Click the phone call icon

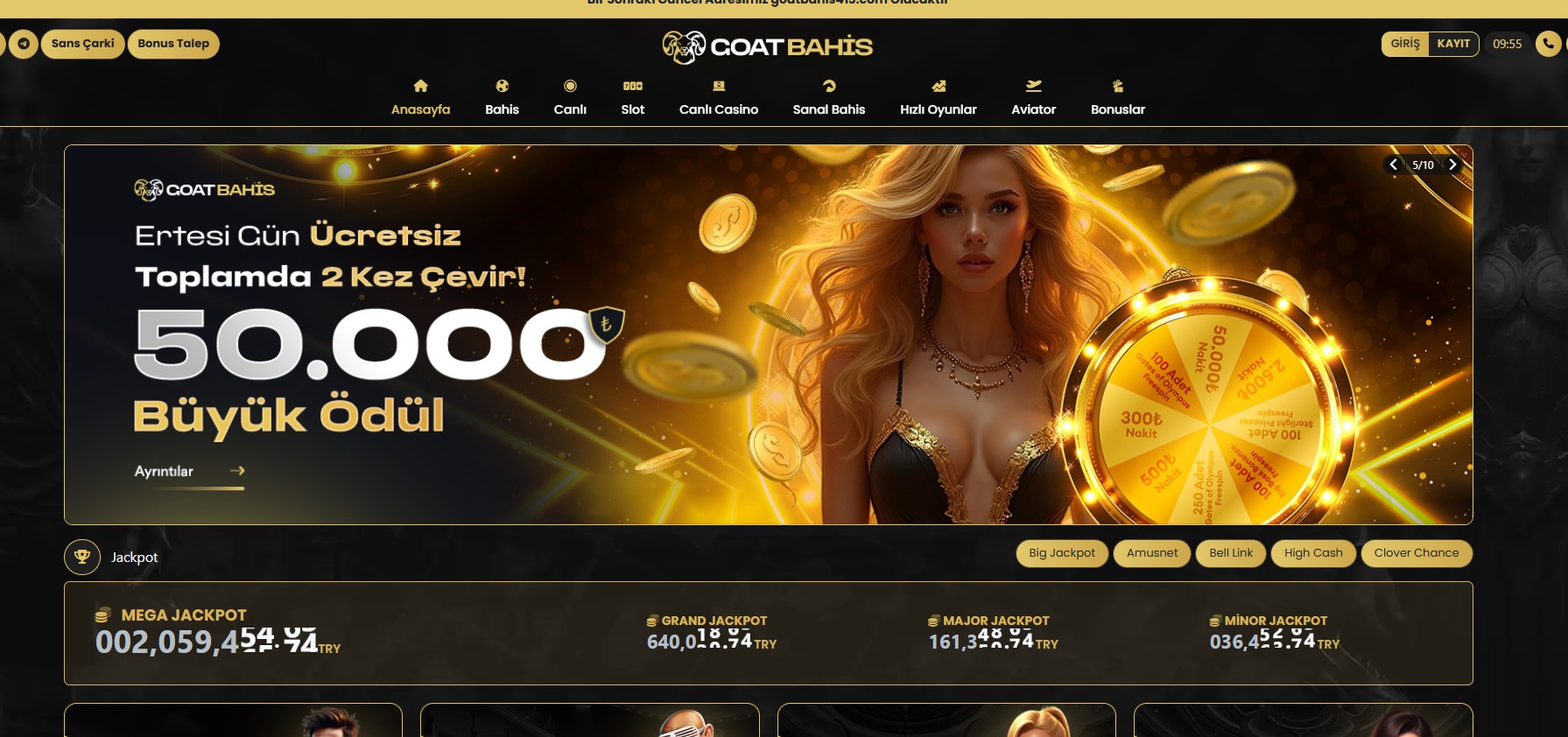pyautogui.click(x=1548, y=44)
